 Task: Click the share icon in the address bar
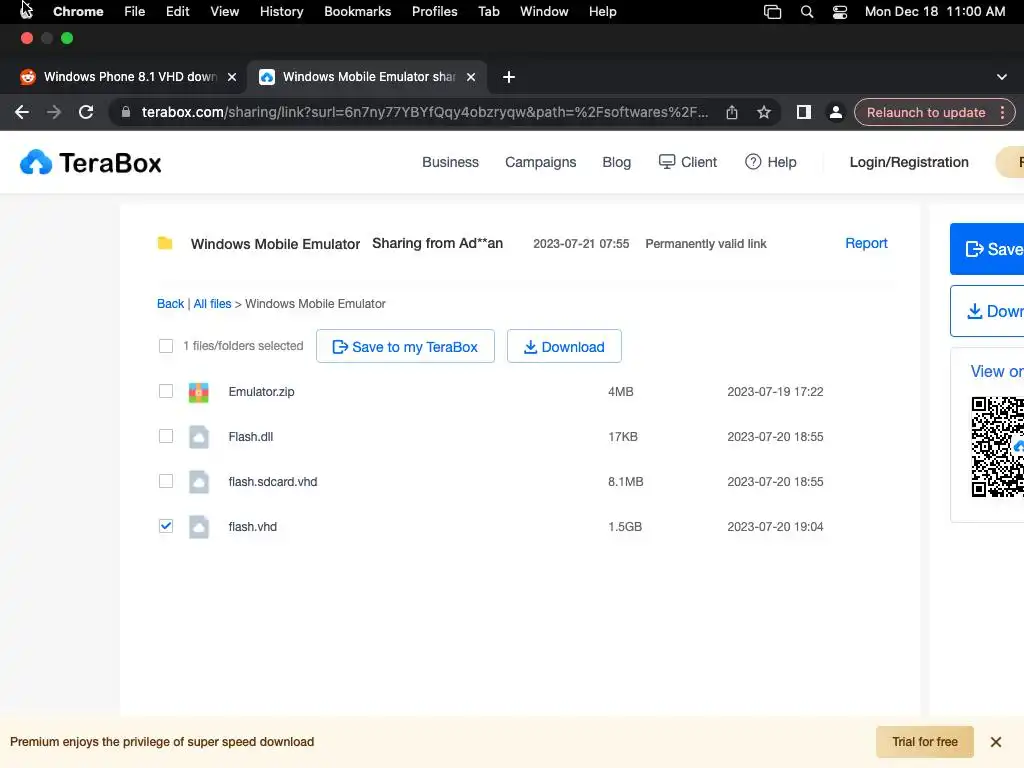(x=732, y=112)
